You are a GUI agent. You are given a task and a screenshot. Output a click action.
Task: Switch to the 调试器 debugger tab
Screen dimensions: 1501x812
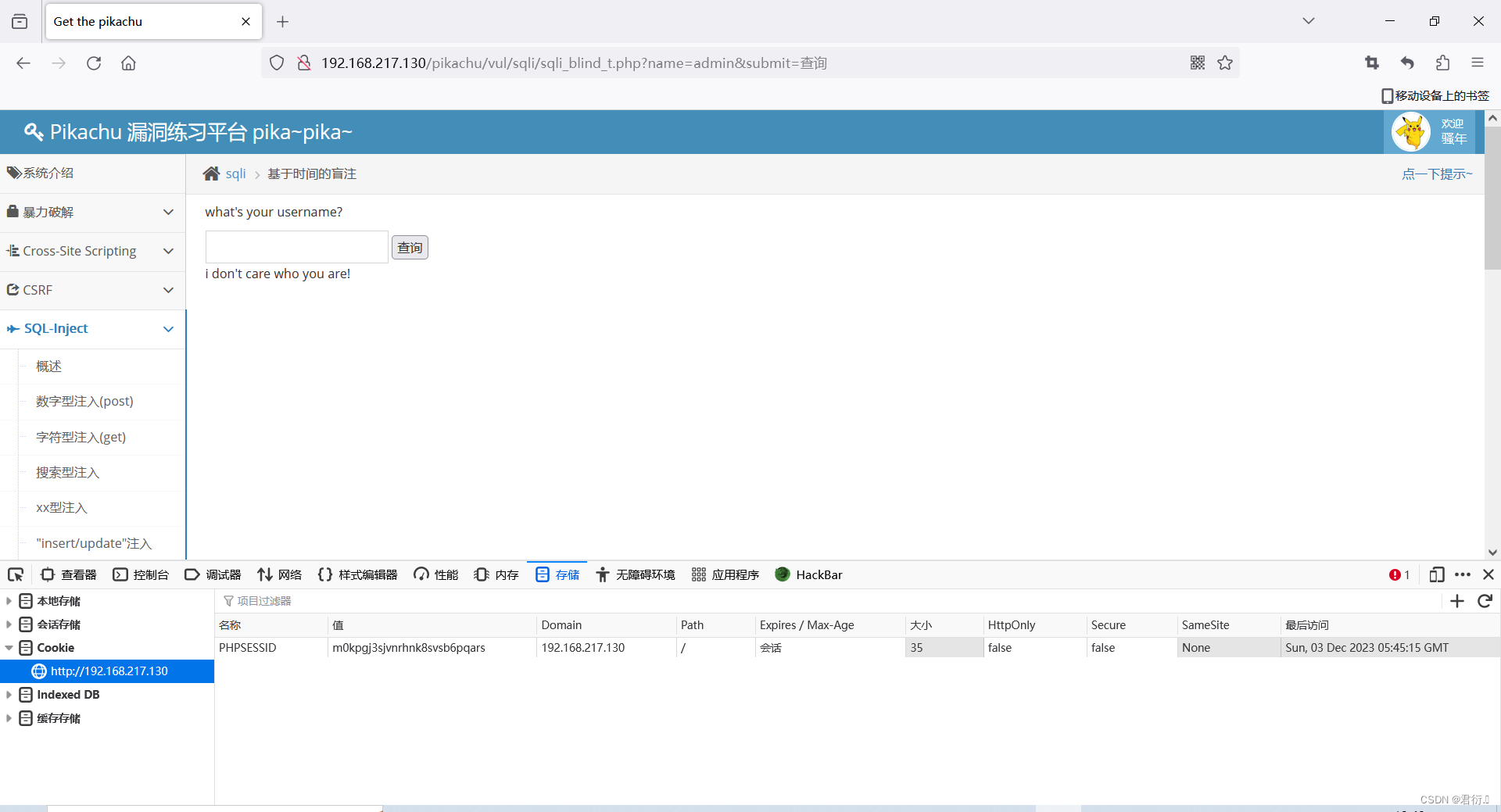pos(213,575)
